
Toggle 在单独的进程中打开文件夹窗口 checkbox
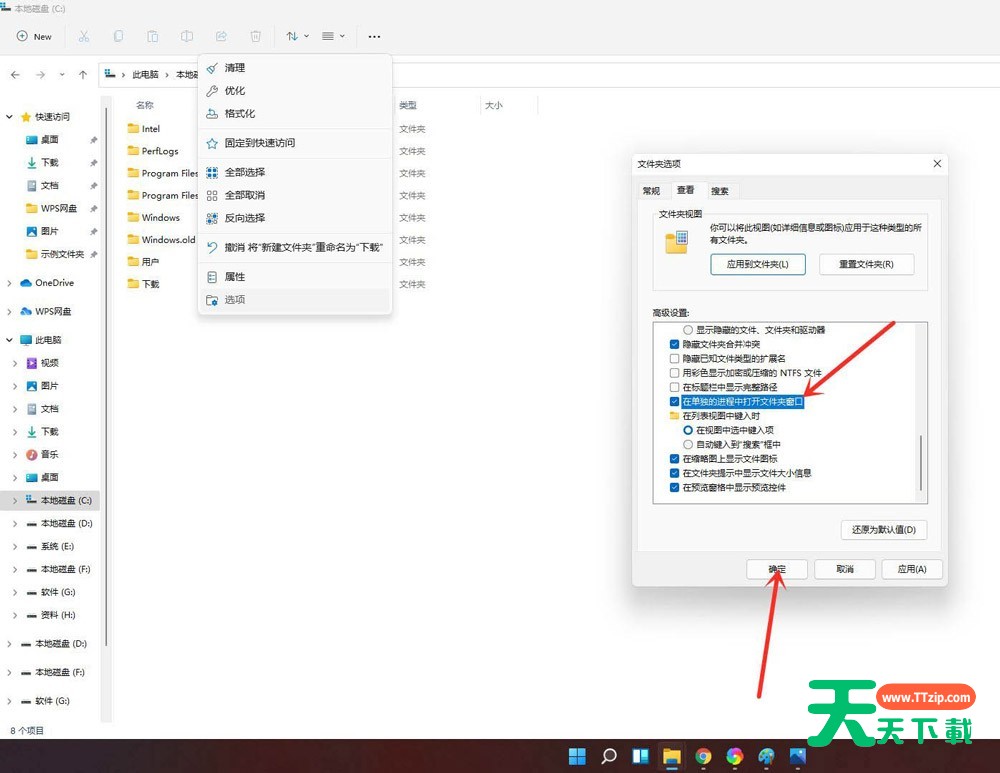click(674, 401)
